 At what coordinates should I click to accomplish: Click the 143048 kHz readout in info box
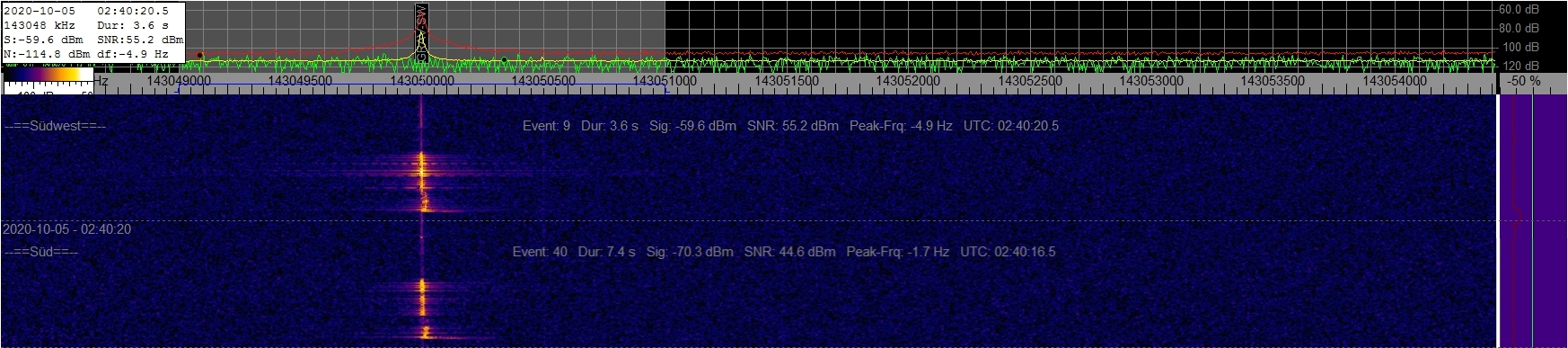click(x=40, y=25)
